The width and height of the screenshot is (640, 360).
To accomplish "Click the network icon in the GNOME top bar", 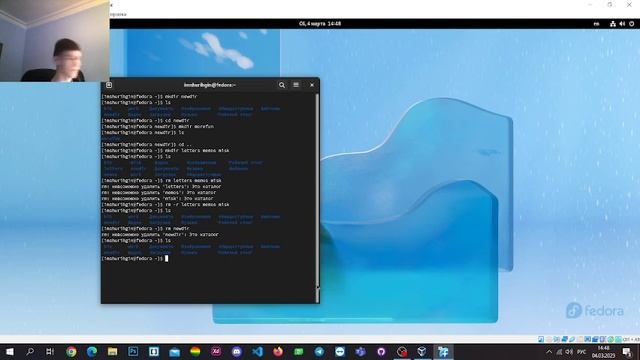I will pos(613,24).
